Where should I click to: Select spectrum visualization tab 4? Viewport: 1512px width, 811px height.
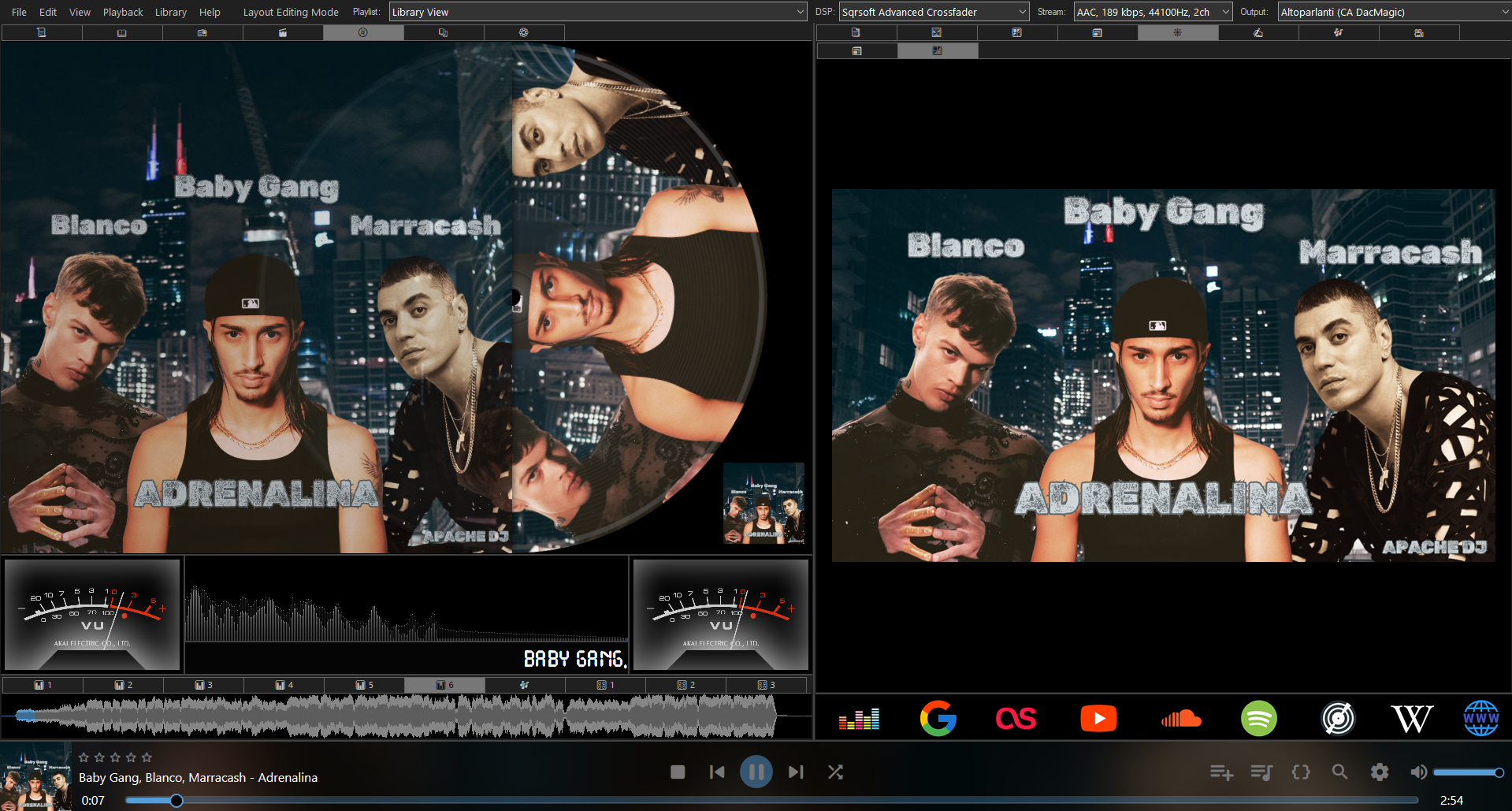(x=284, y=685)
